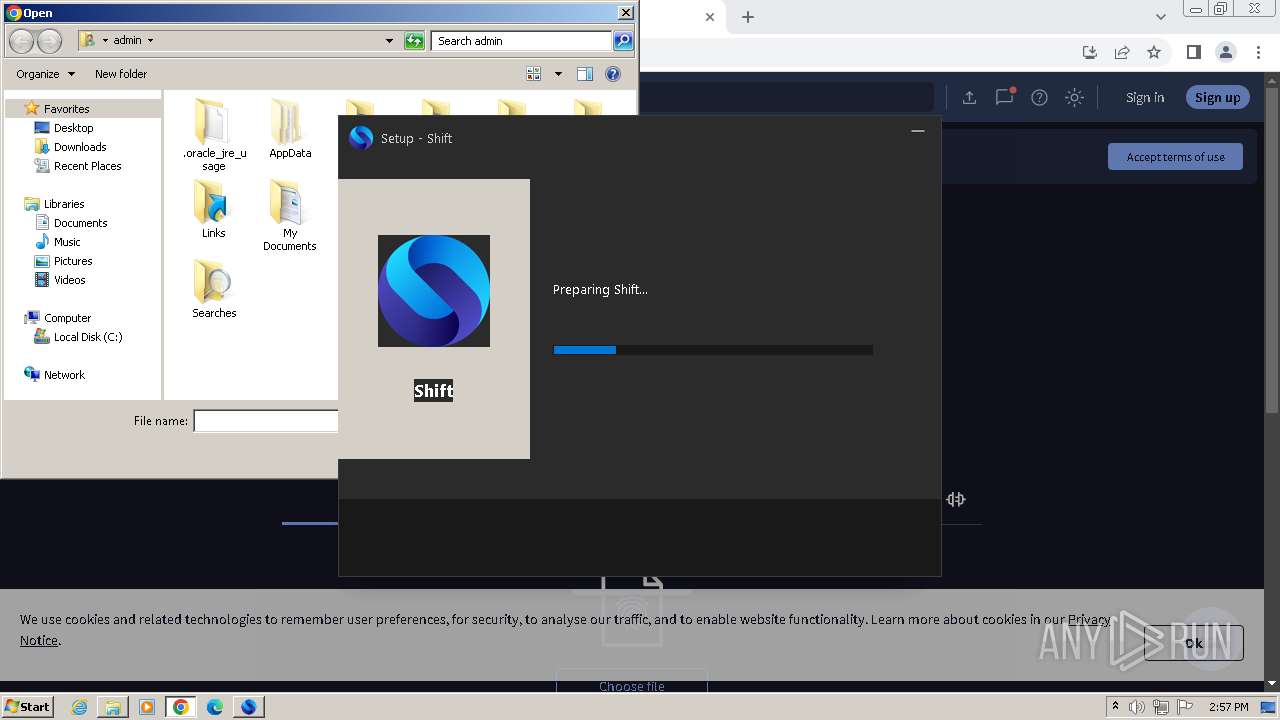This screenshot has height=720, width=1280.
Task: Change view using the views icon
Action: (x=534, y=74)
